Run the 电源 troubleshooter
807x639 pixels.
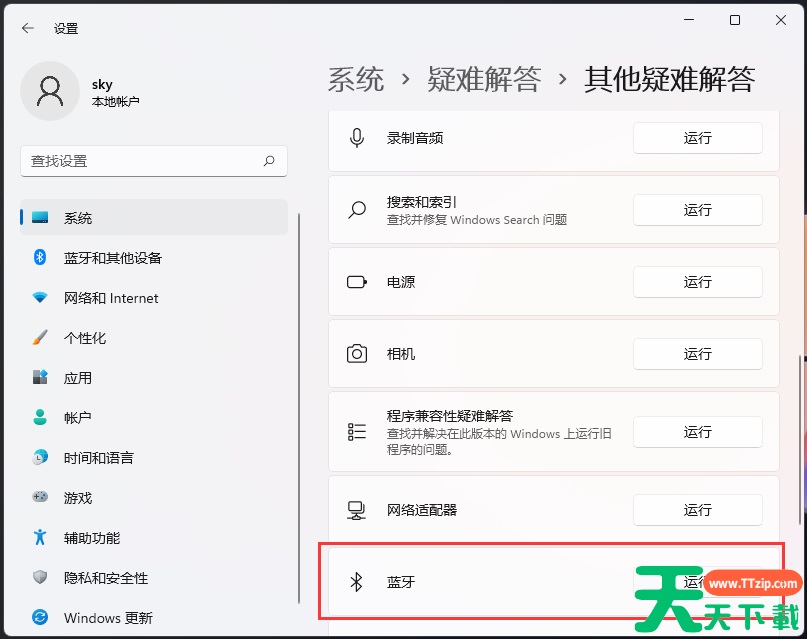pyautogui.click(x=697, y=282)
